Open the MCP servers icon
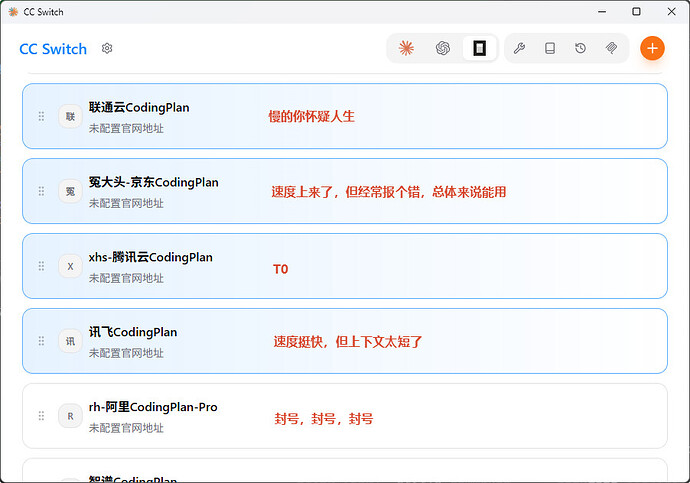 (611, 48)
